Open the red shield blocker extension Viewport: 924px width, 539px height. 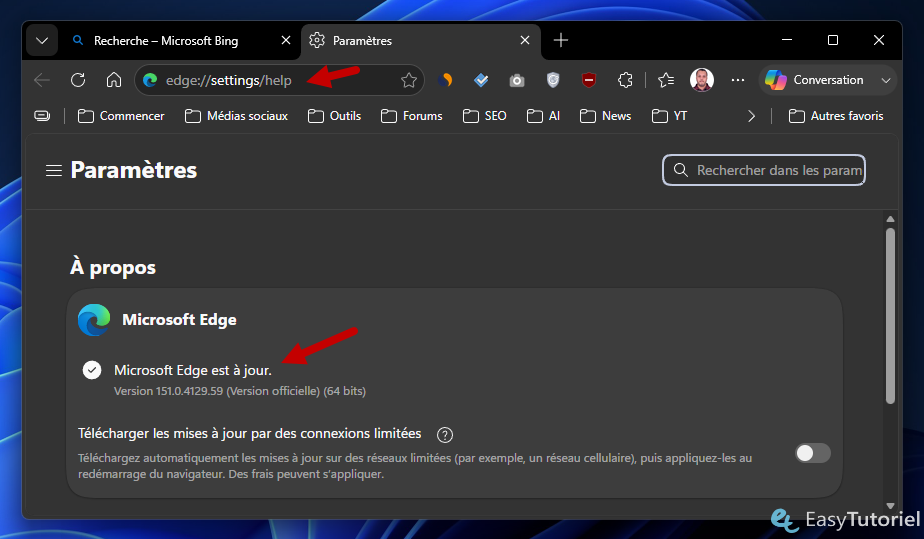(x=589, y=80)
